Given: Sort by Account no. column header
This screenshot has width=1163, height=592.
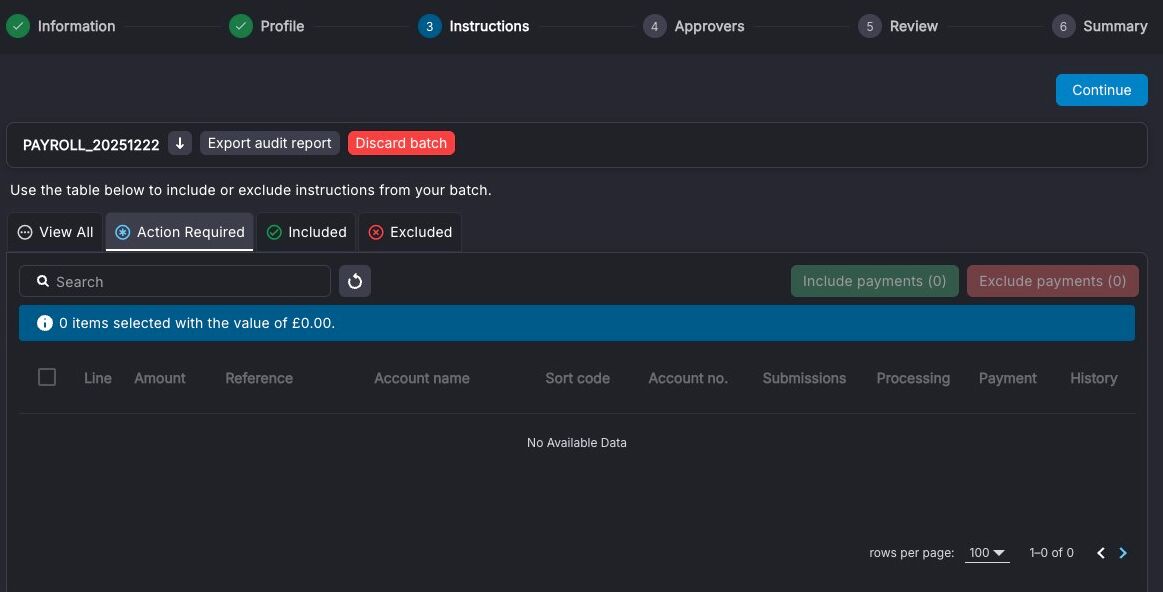Looking at the screenshot, I should coord(688,378).
